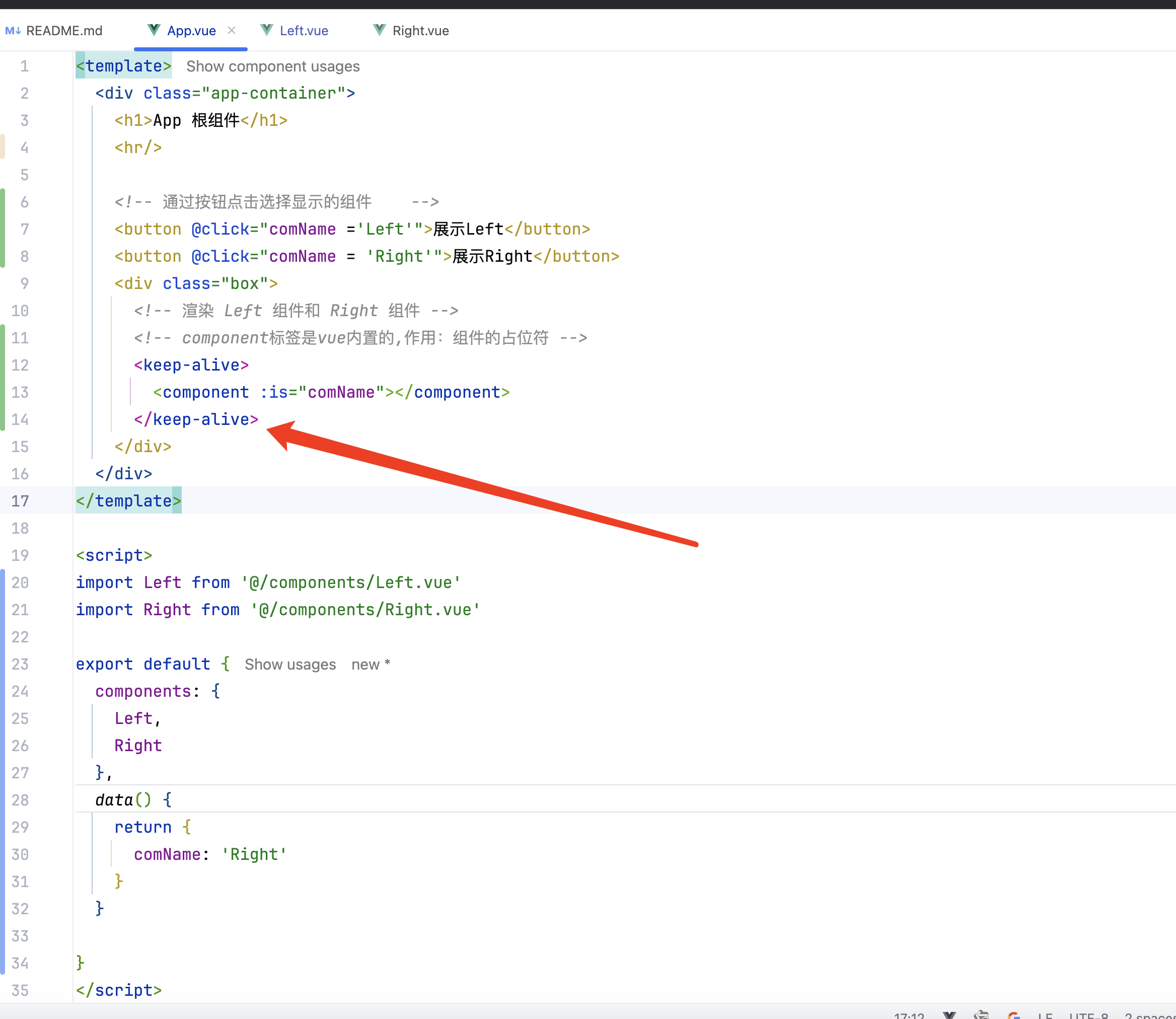Click the status bar icon left of Google
Viewport: 1176px width, 1019px height.
(981, 1015)
